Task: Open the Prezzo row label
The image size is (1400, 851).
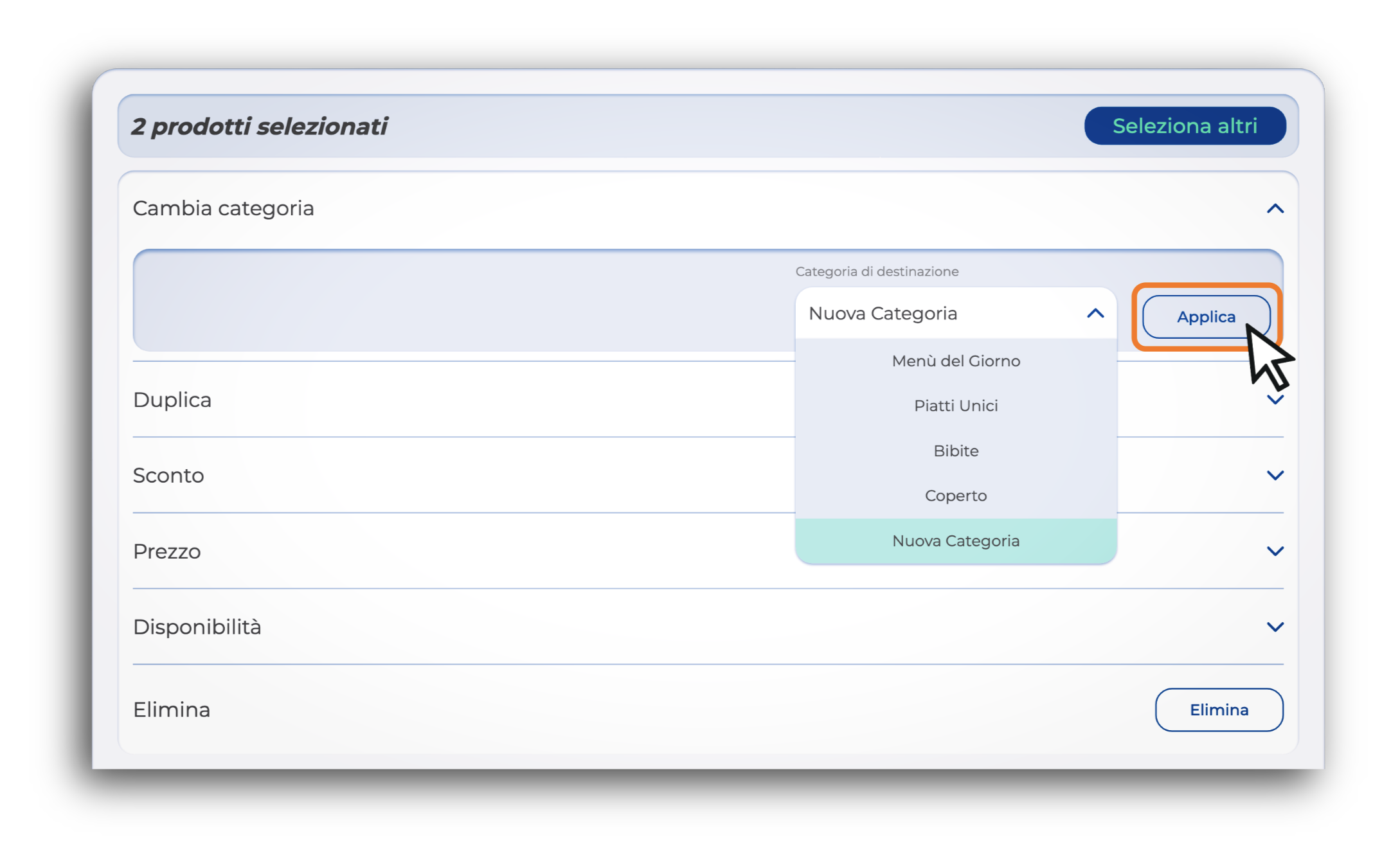Action: pos(167,551)
